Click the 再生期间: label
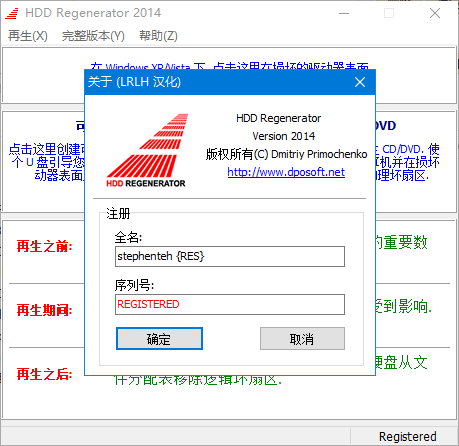Image resolution: width=459 pixels, height=446 pixels. pos(44,310)
